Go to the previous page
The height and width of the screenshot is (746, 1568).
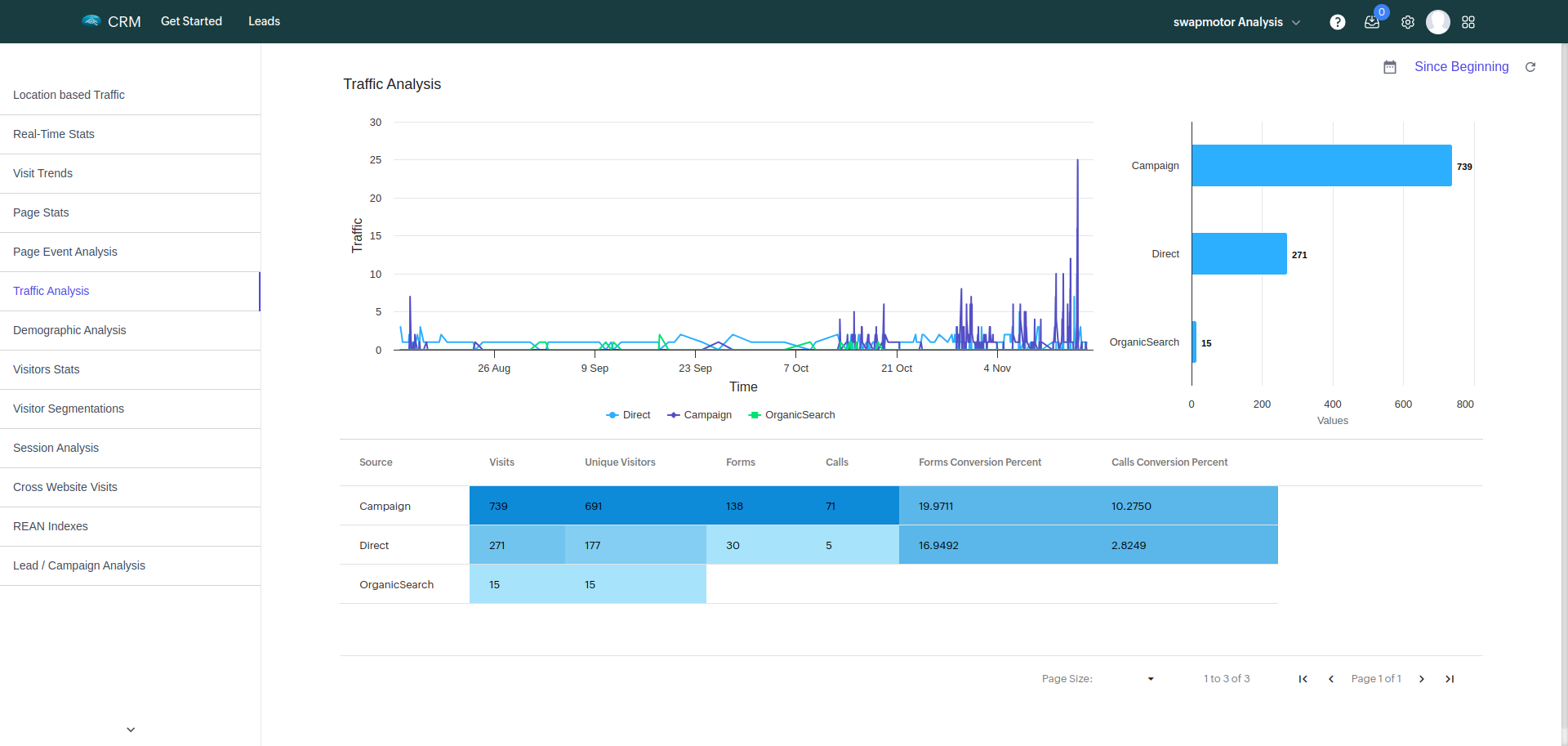(1331, 679)
